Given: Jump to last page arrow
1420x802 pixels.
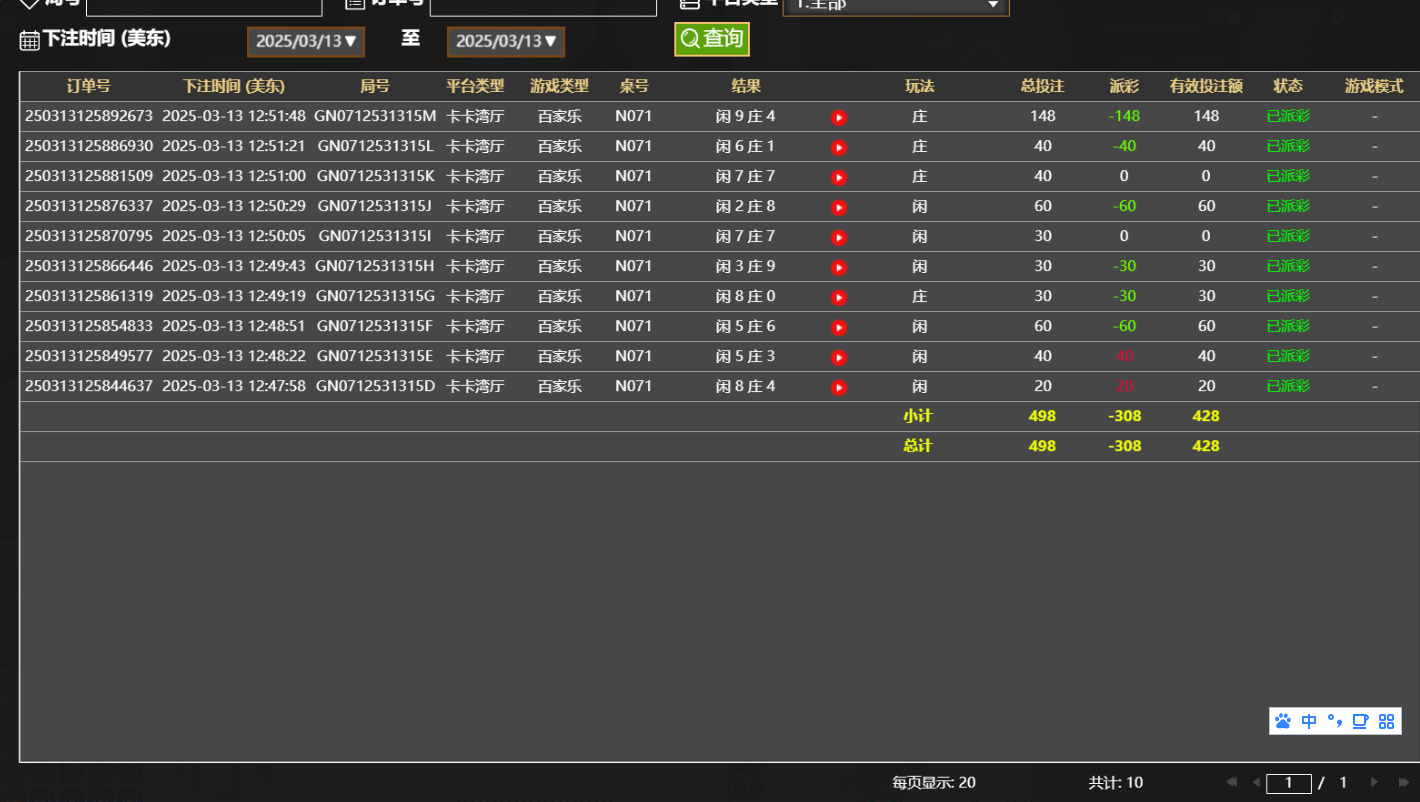Looking at the screenshot, I should tap(1405, 782).
